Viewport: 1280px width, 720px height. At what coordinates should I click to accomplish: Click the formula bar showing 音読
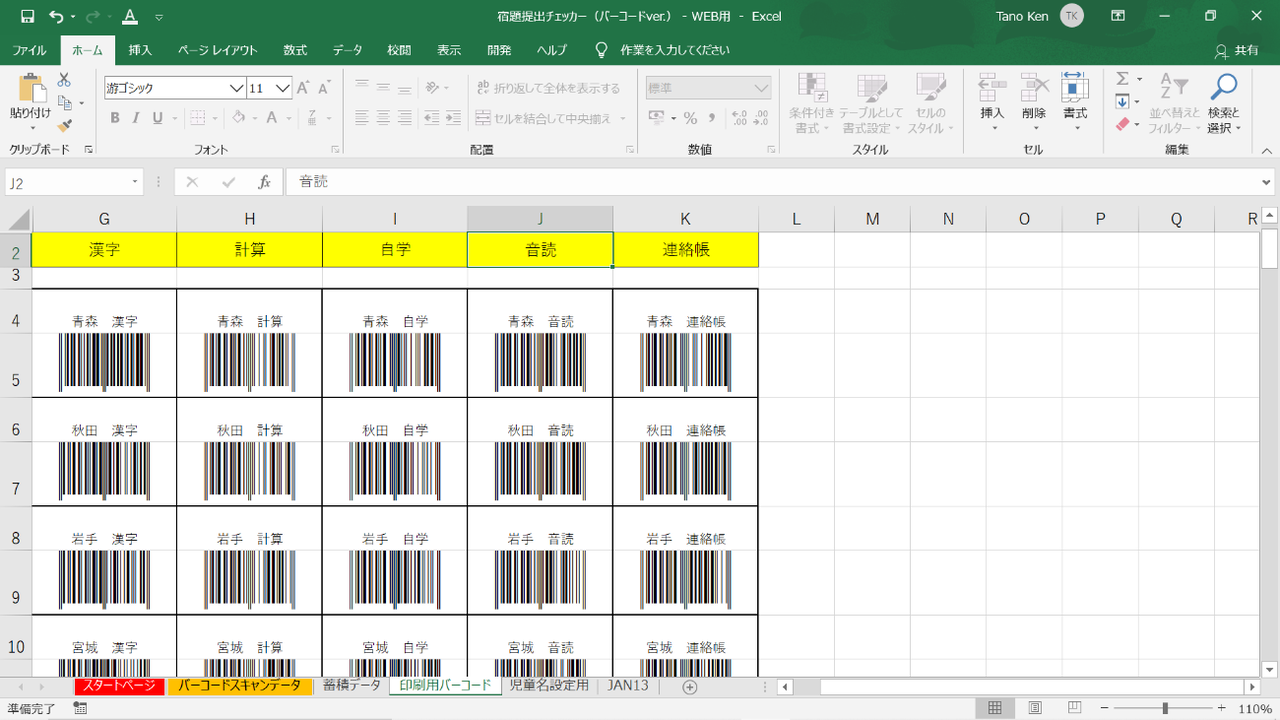[771, 182]
